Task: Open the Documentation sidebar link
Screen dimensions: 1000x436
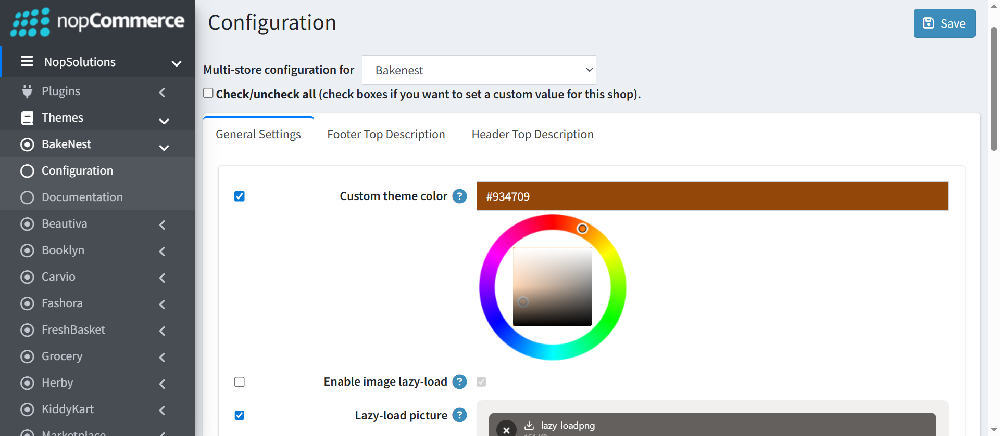Action: pos(82,197)
